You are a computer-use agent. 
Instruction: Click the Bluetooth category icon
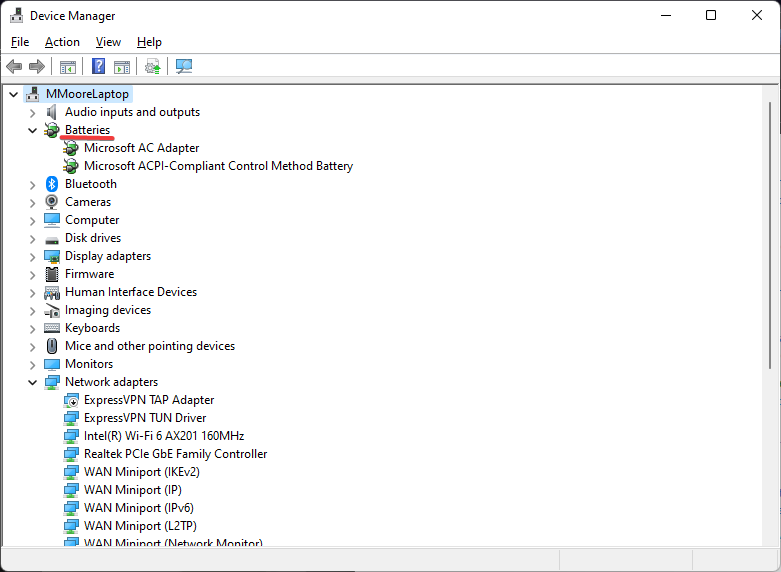[52, 184]
